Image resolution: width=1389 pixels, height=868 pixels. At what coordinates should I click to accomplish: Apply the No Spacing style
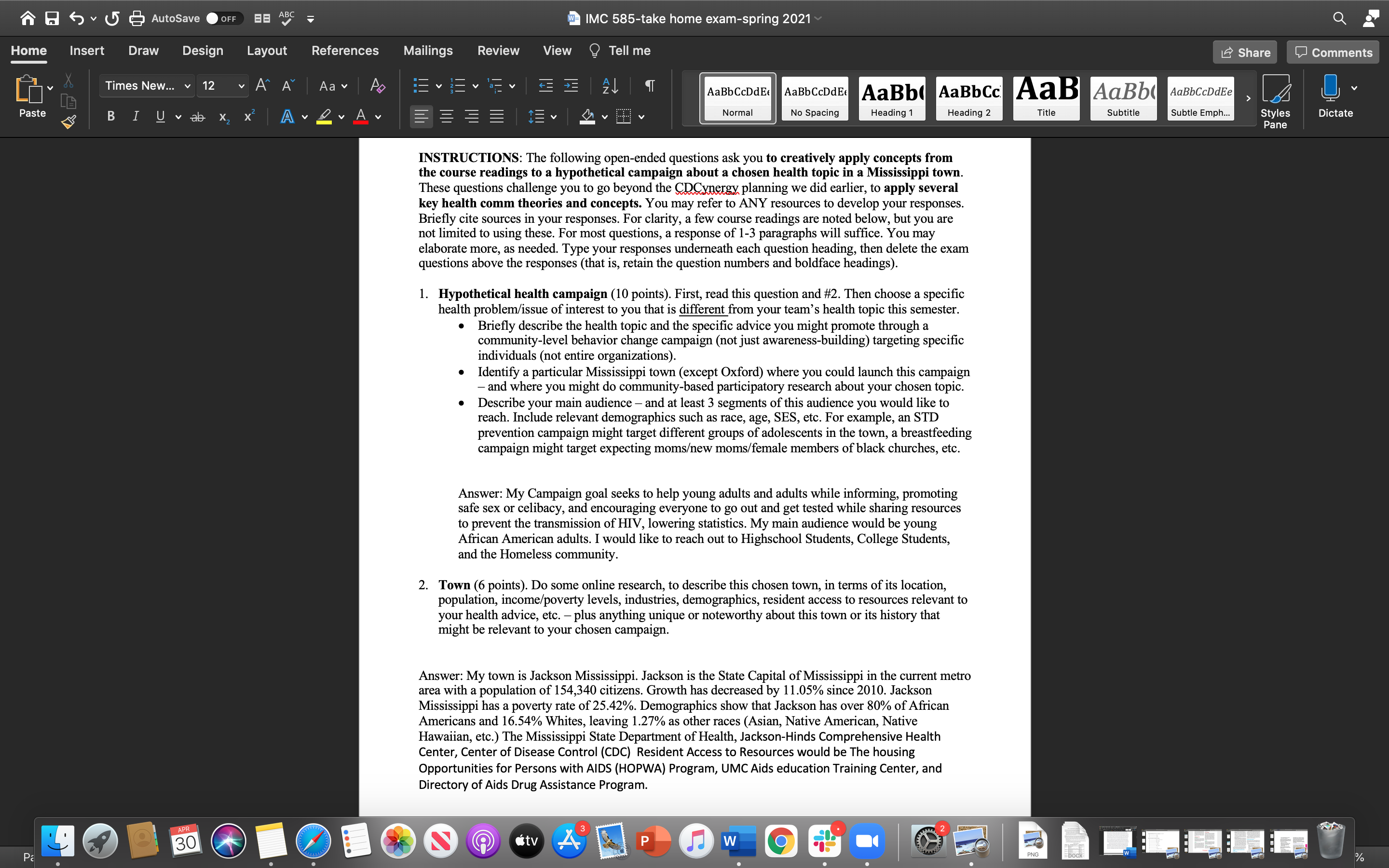click(815, 98)
